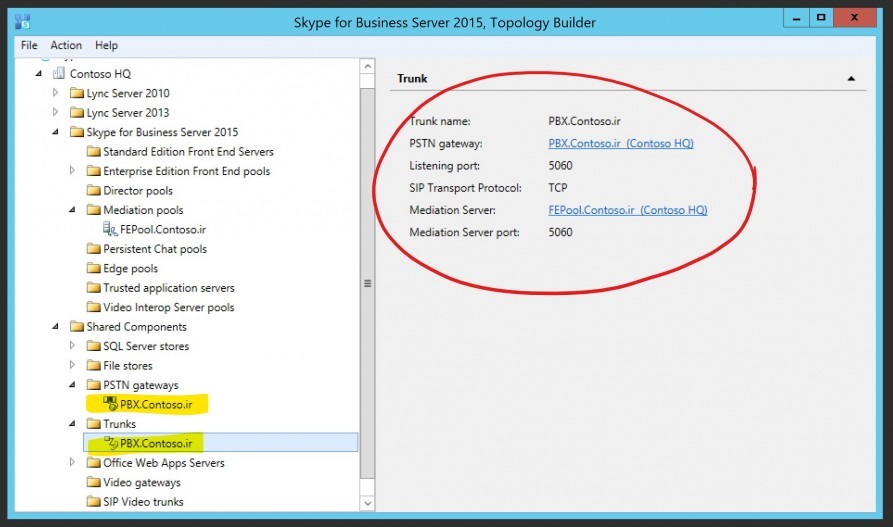Click the Trunks folder icon
This screenshot has width=893, height=527.
point(93,423)
